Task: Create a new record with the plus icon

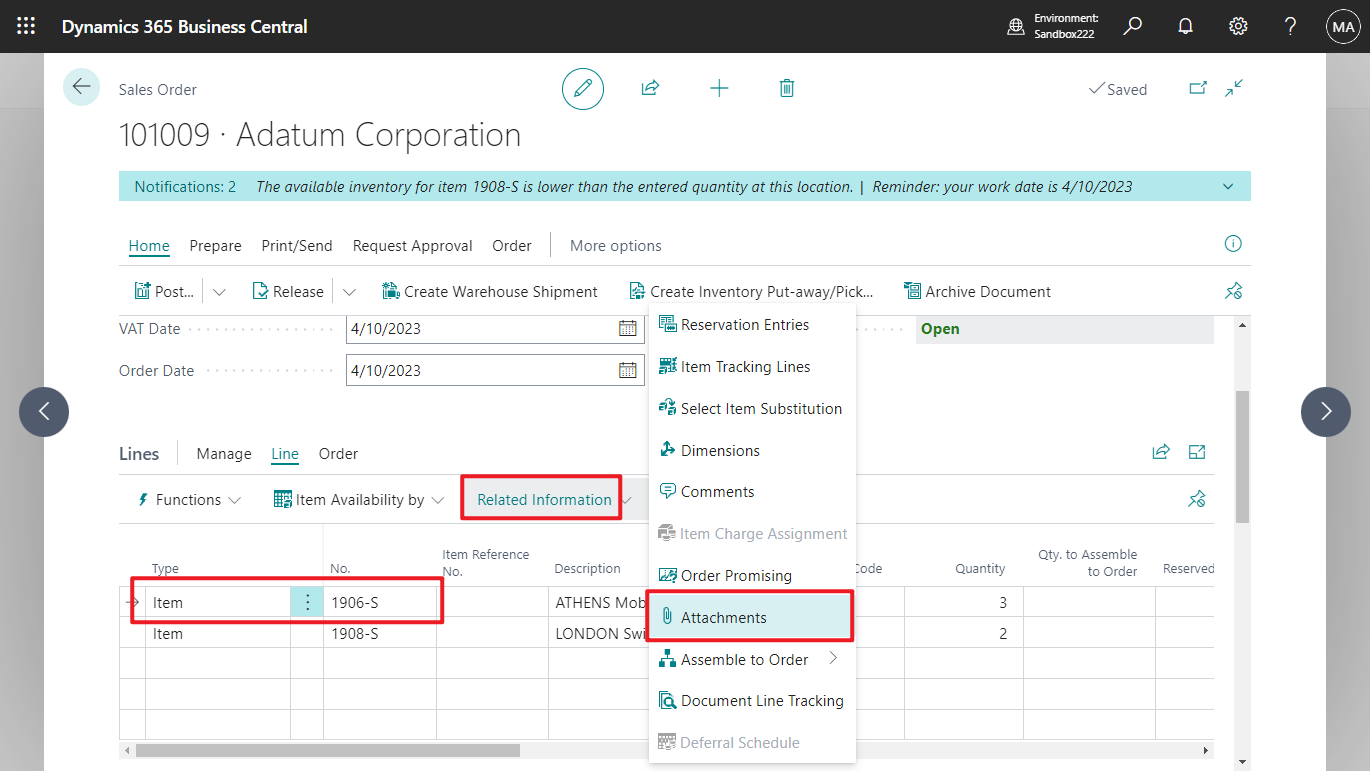Action: 719,88
